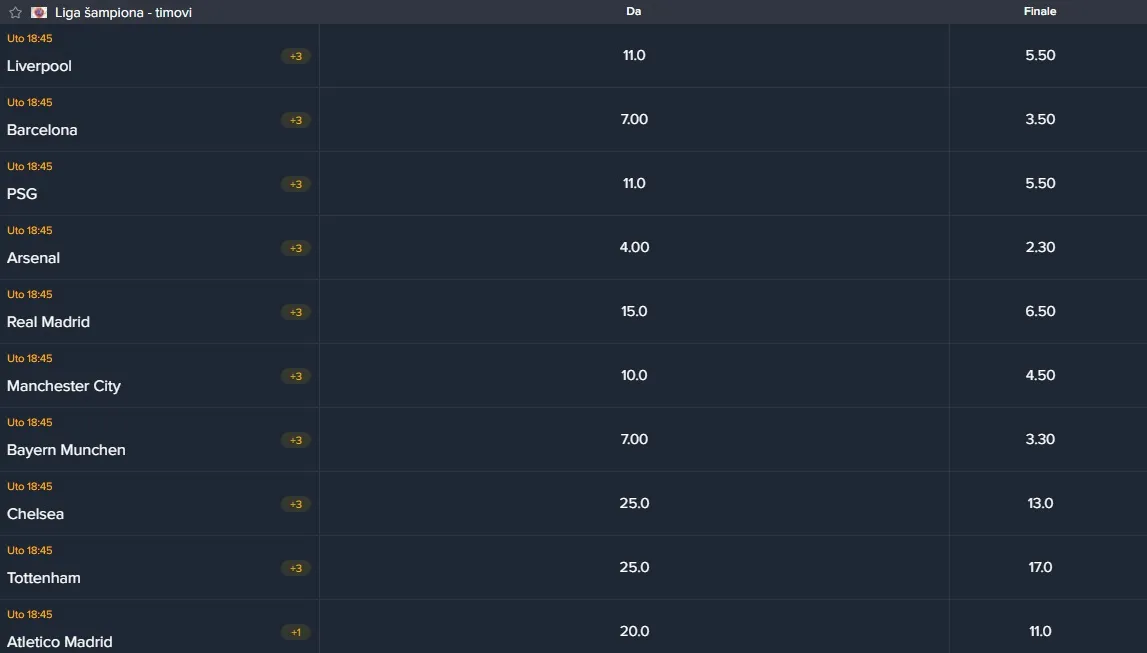The image size is (1147, 653).
Task: Expand the +3 more markets for Liverpool
Action: (x=296, y=56)
